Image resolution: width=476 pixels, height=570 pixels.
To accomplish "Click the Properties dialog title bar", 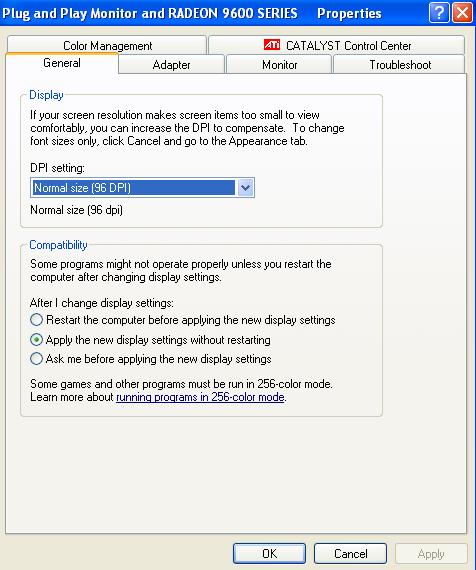I will pyautogui.click(x=215, y=13).
